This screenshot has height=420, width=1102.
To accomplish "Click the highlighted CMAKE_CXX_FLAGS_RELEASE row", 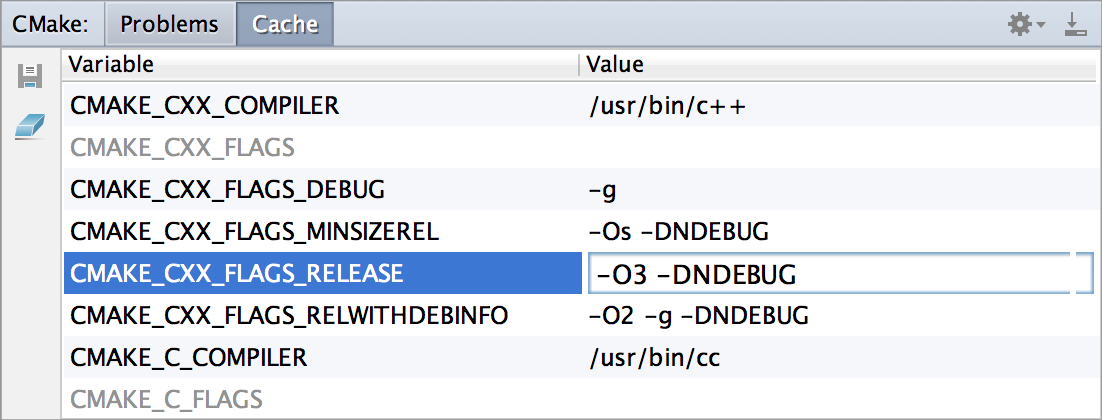I will point(237,273).
